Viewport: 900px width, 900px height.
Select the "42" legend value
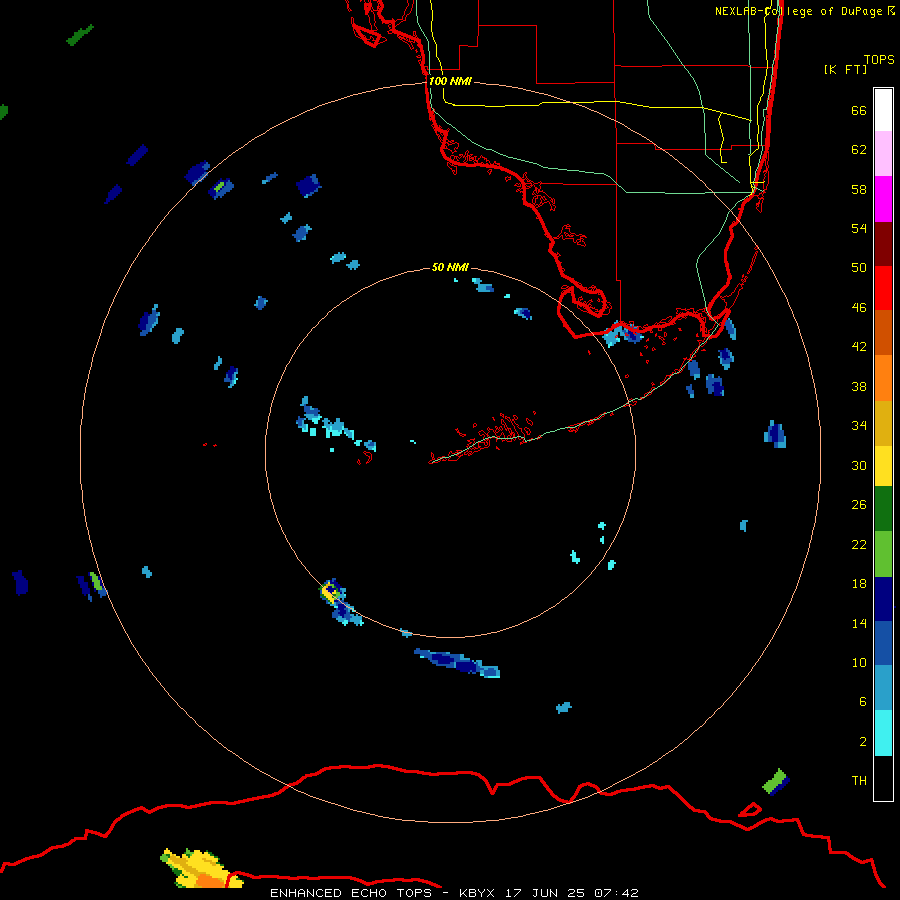tap(859, 347)
